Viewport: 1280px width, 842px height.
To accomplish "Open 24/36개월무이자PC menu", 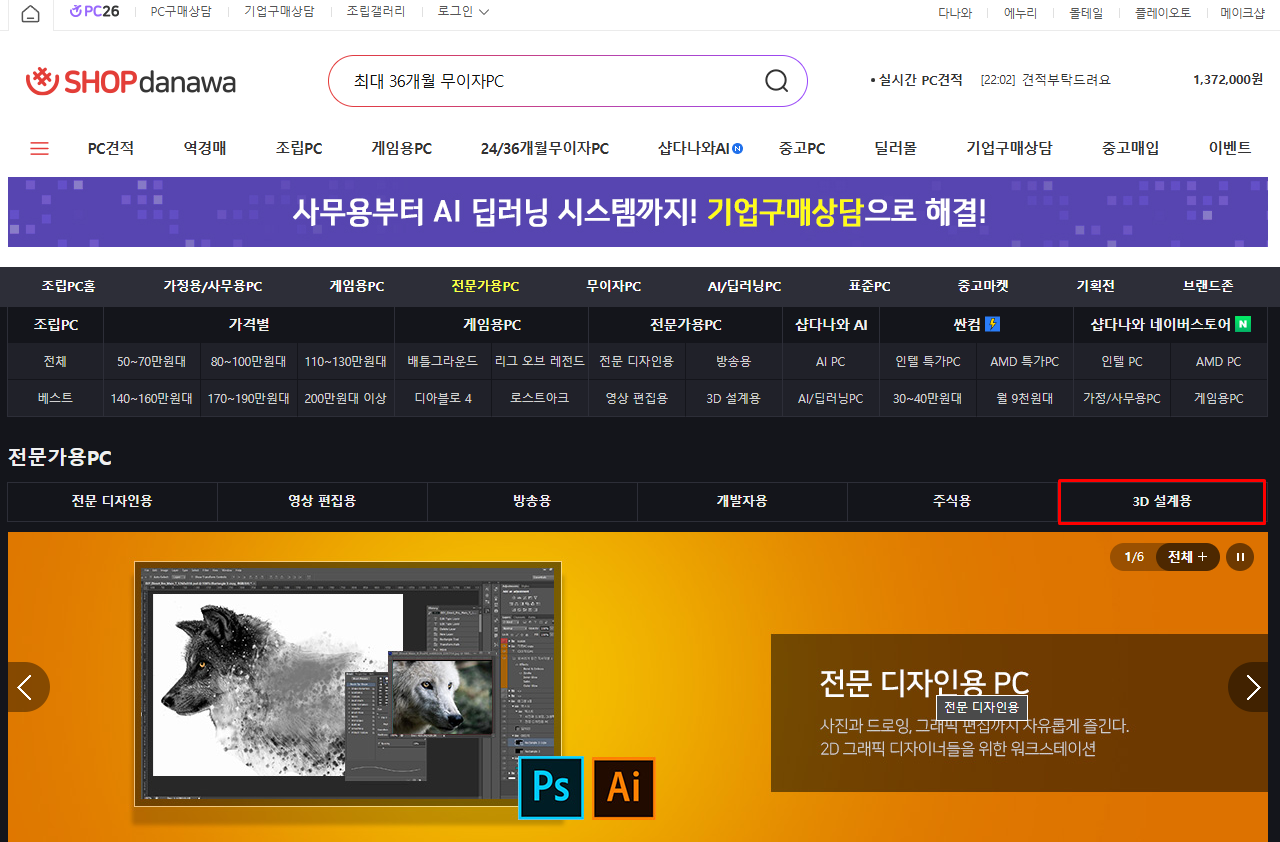I will tap(545, 148).
